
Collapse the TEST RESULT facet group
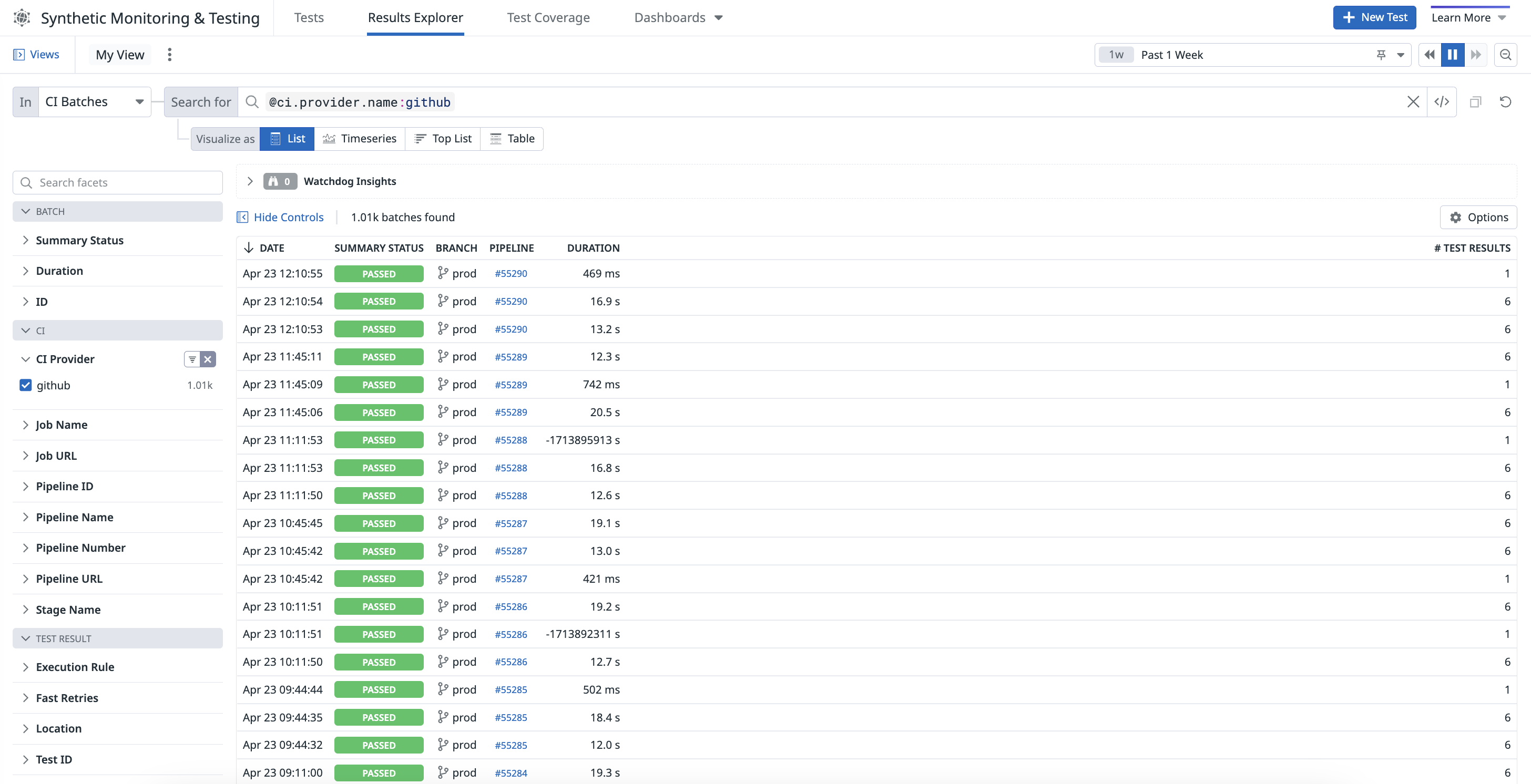[x=26, y=638]
